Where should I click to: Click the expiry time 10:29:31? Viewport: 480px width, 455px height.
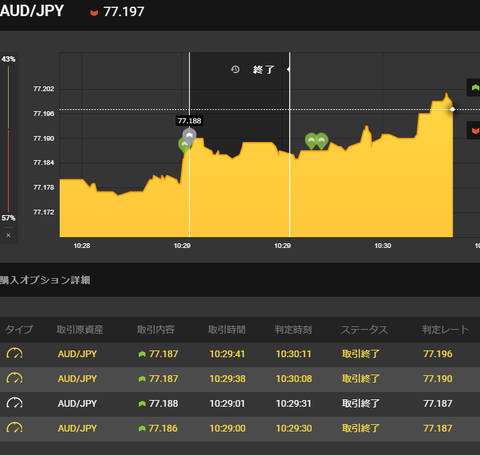click(x=294, y=404)
